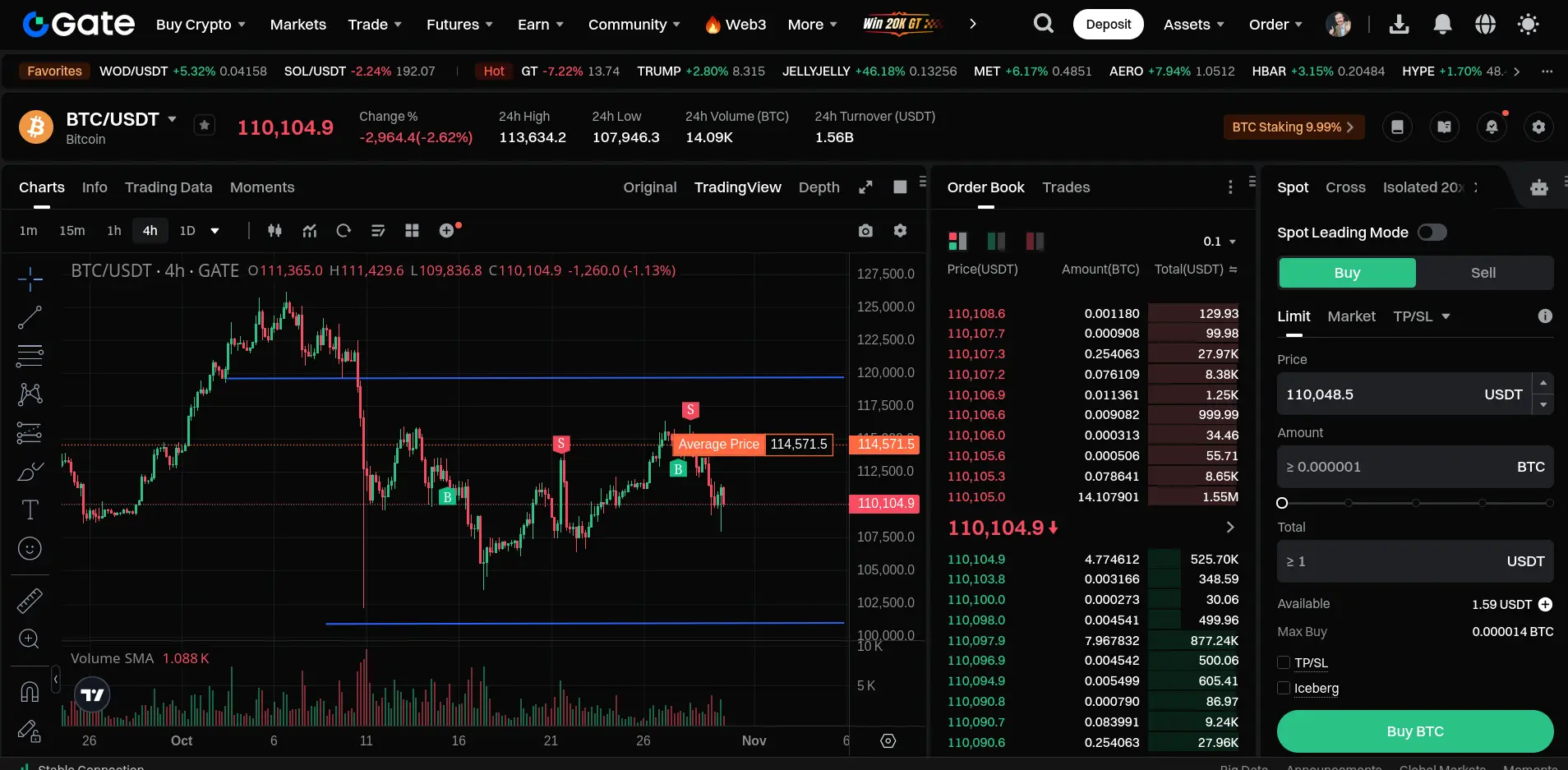Expand the TP/SL order type dropdown
The width and height of the screenshot is (1568, 770).
[1421, 316]
